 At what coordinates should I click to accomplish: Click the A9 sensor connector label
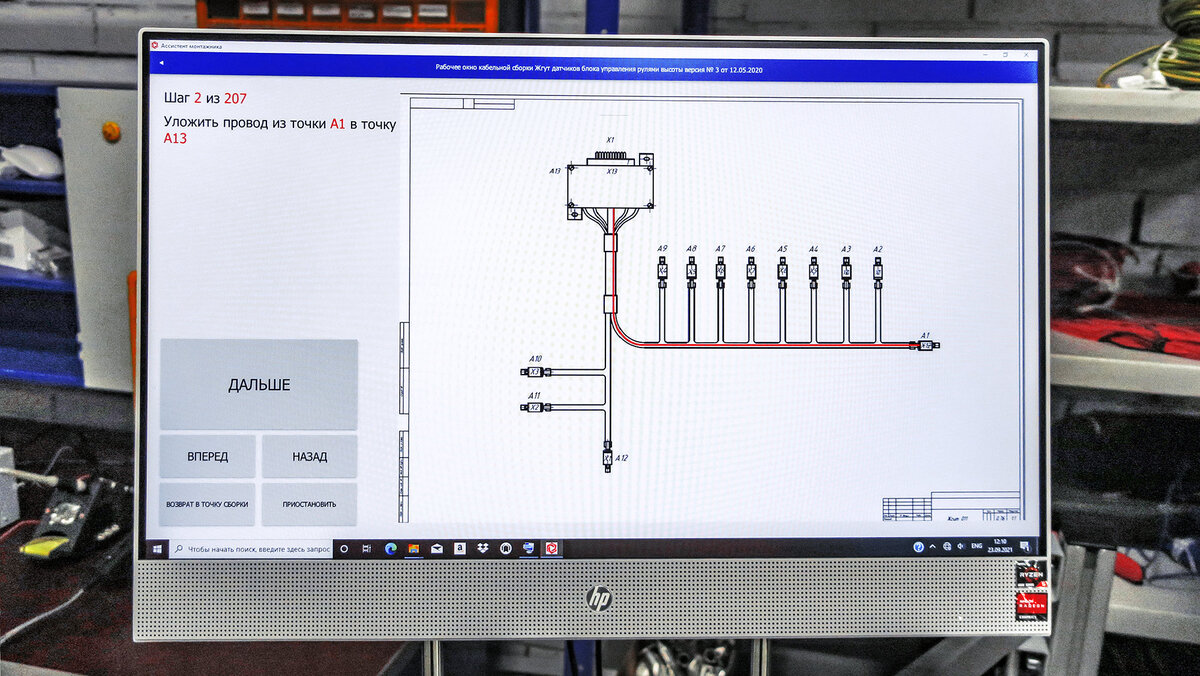pyautogui.click(x=662, y=249)
